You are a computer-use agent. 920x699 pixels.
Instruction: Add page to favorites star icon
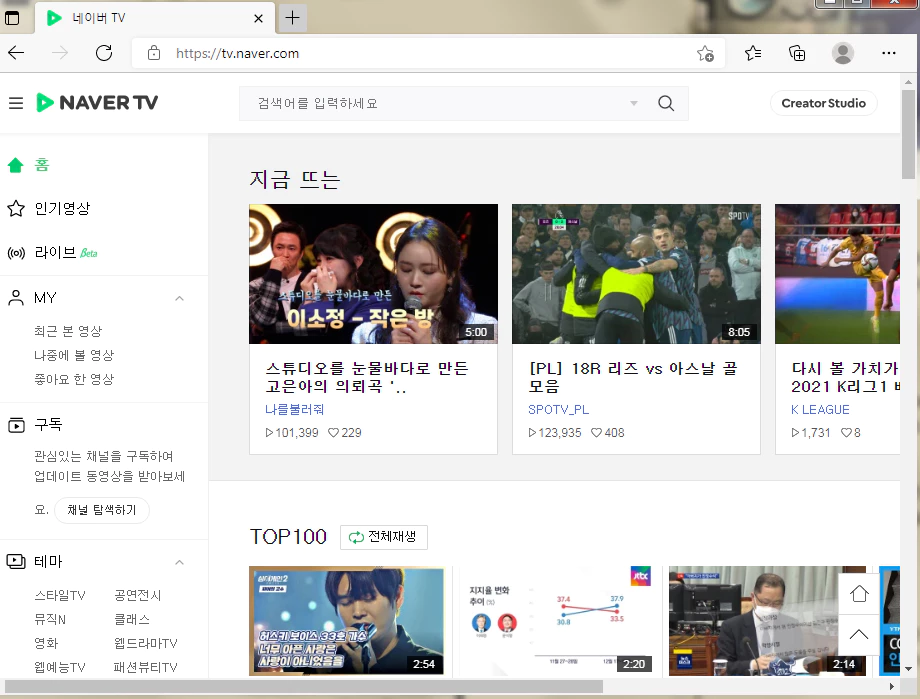pos(705,53)
